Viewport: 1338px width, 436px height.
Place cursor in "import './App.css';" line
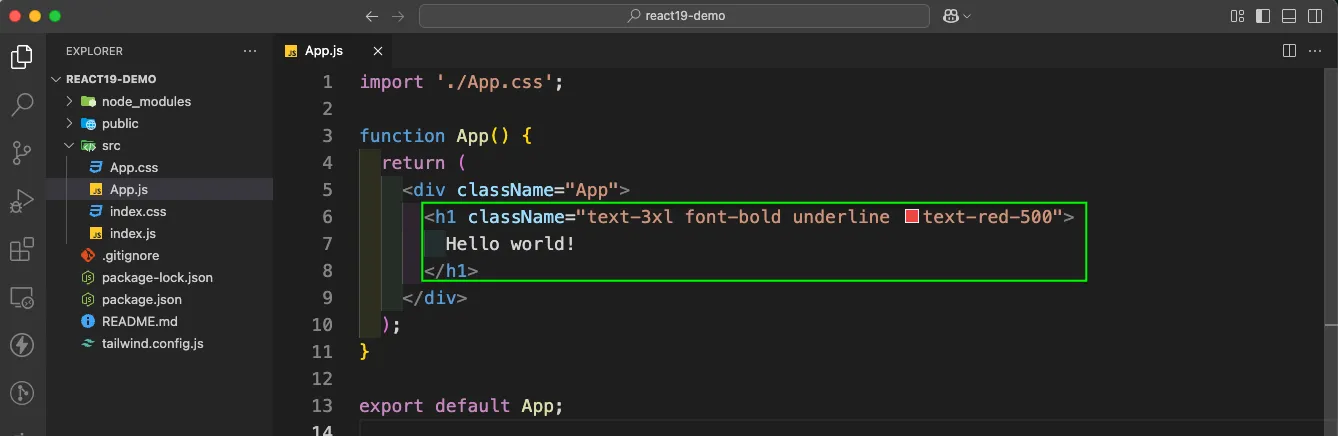click(x=462, y=82)
